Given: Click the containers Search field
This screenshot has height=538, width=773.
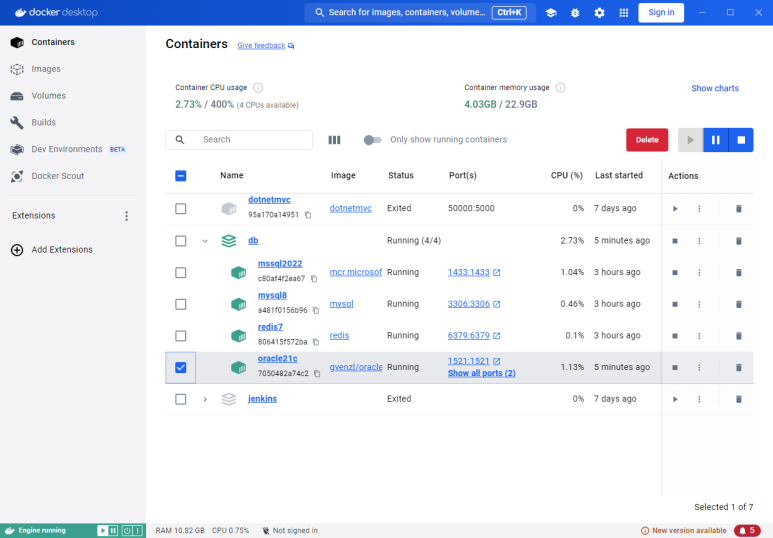Looking at the screenshot, I should [239, 140].
